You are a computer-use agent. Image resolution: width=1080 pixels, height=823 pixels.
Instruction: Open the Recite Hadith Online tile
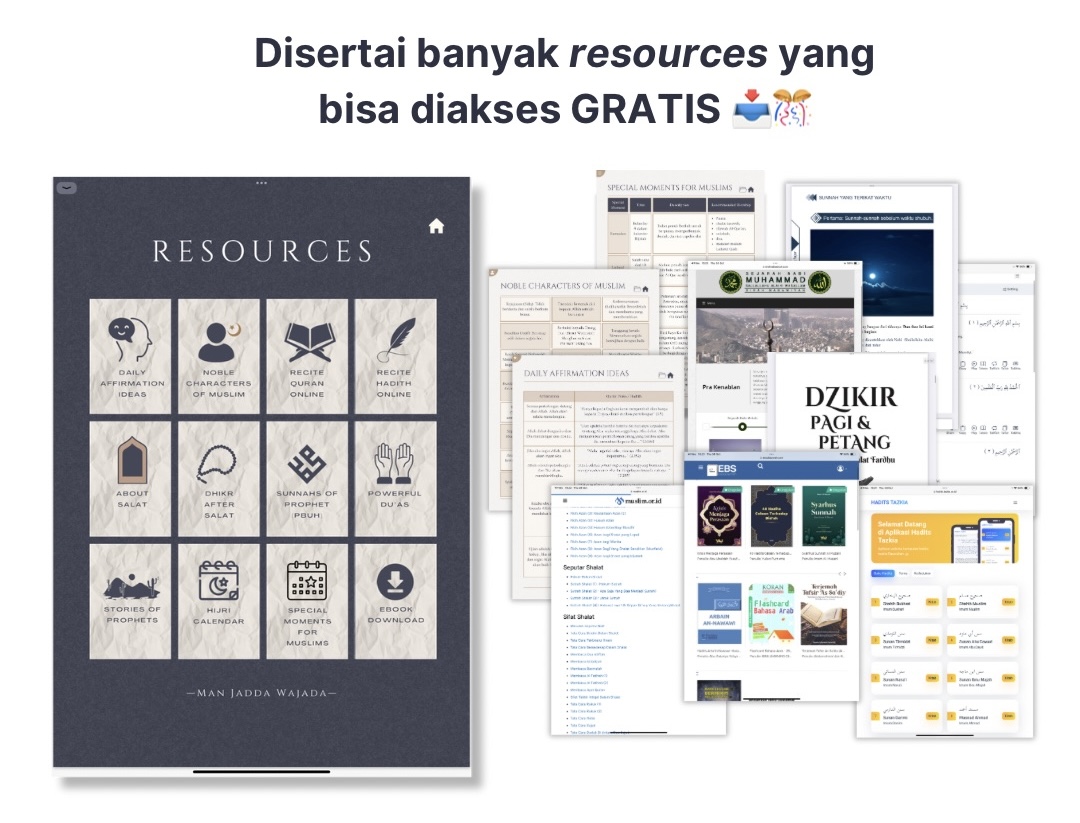click(x=395, y=356)
